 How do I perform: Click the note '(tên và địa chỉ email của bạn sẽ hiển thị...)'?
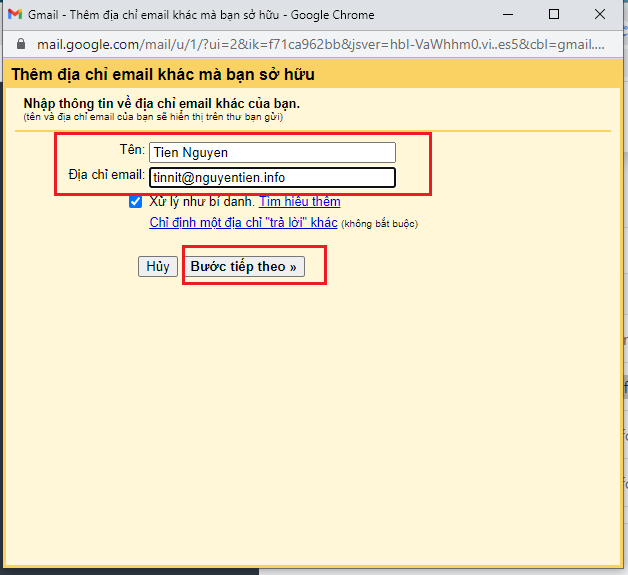coord(153,117)
